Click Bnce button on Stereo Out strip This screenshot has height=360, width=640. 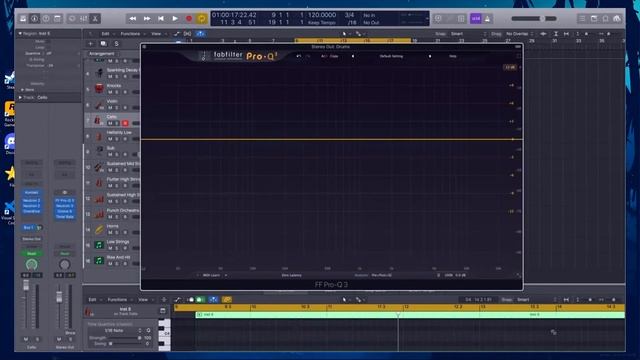click(70, 333)
